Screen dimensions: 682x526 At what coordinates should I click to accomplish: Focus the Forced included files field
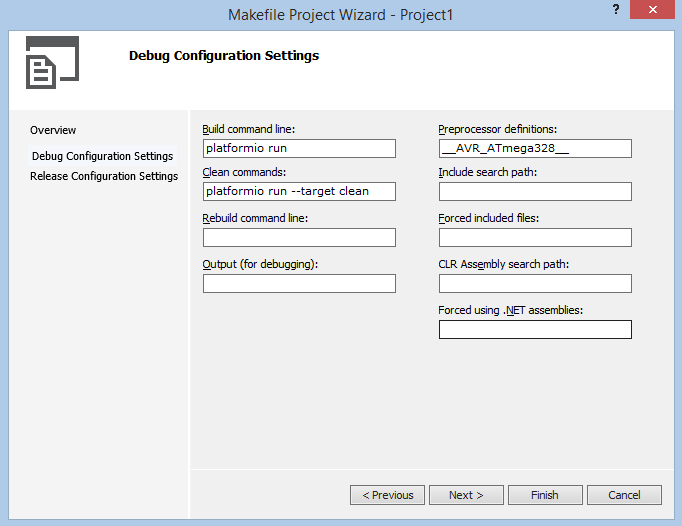click(535, 238)
